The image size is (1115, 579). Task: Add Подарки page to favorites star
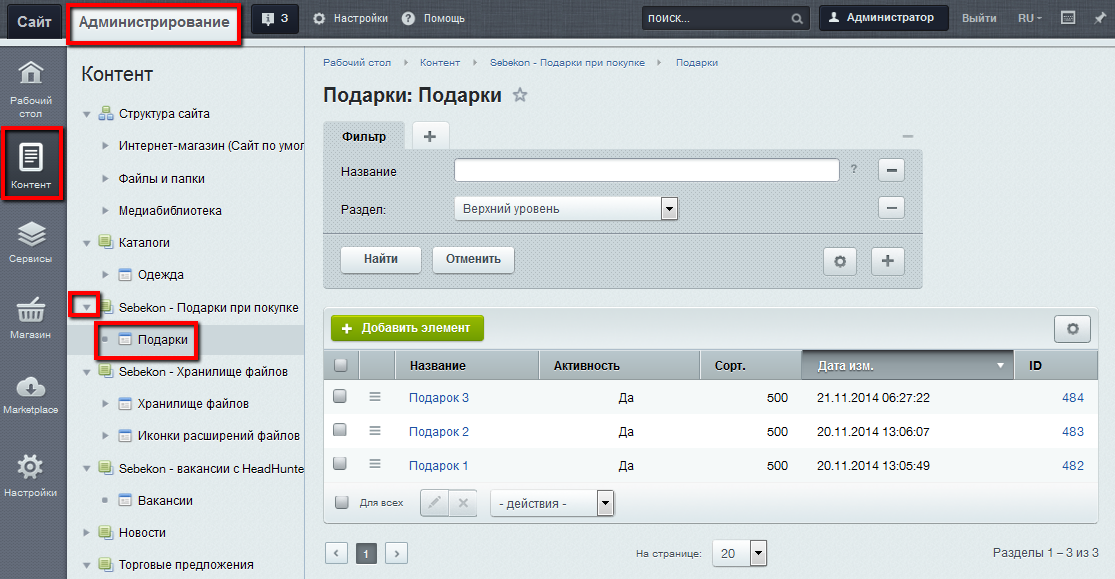coord(520,95)
